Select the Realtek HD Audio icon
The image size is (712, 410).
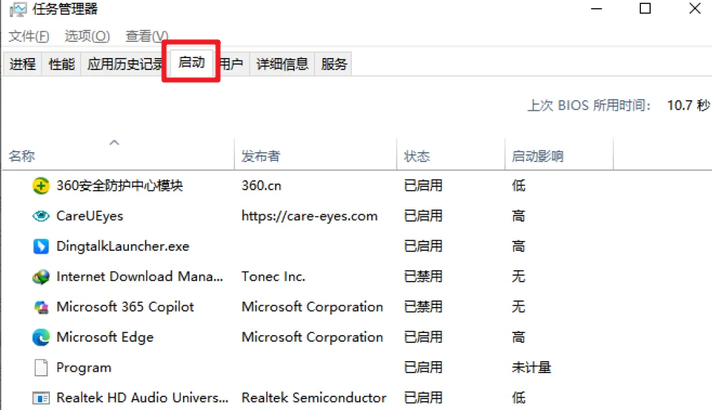click(x=41, y=398)
